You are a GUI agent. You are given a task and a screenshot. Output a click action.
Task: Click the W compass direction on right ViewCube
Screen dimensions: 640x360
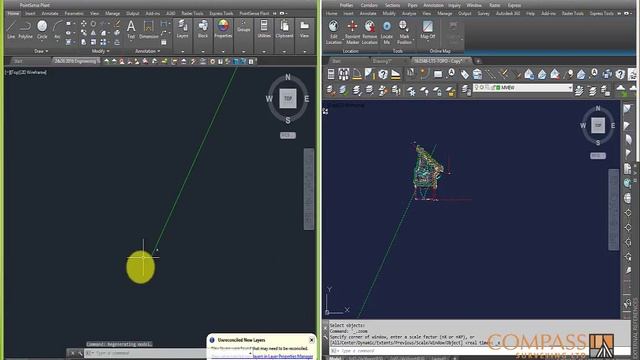[x=583, y=126]
